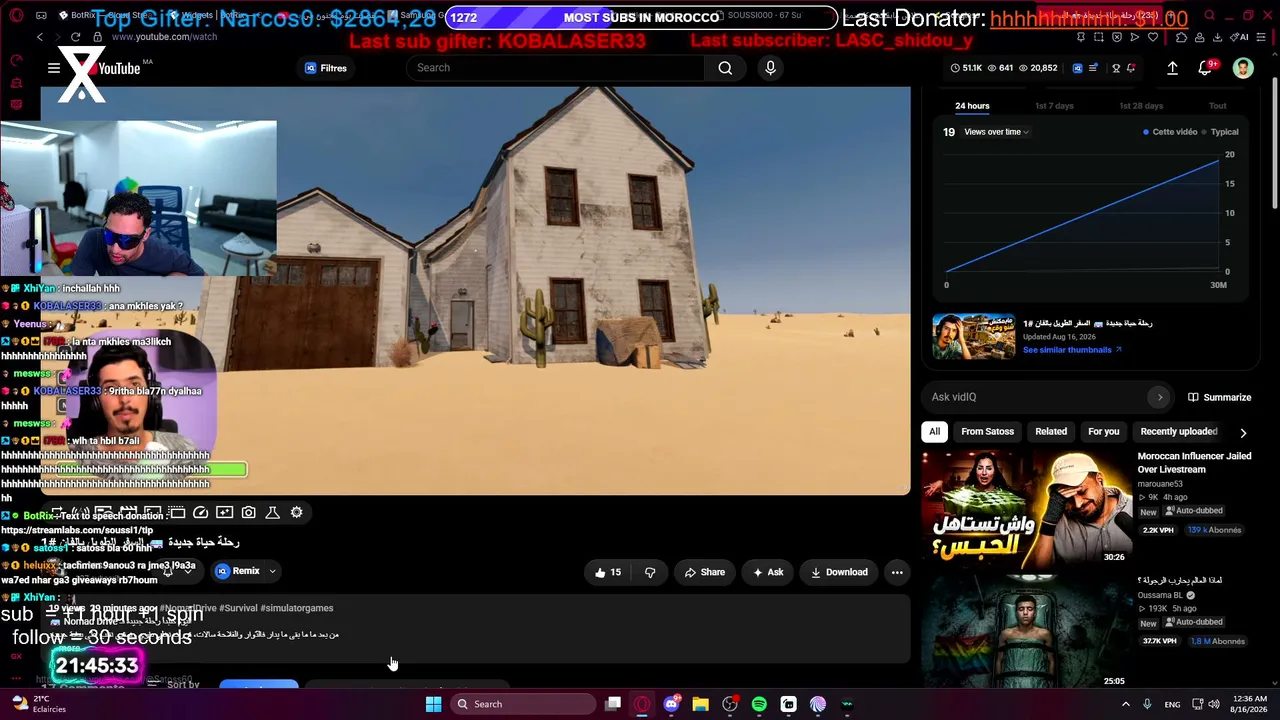Click the heart bookmark icon in address bar
Image resolution: width=1280 pixels, height=720 pixels.
click(x=1151, y=37)
